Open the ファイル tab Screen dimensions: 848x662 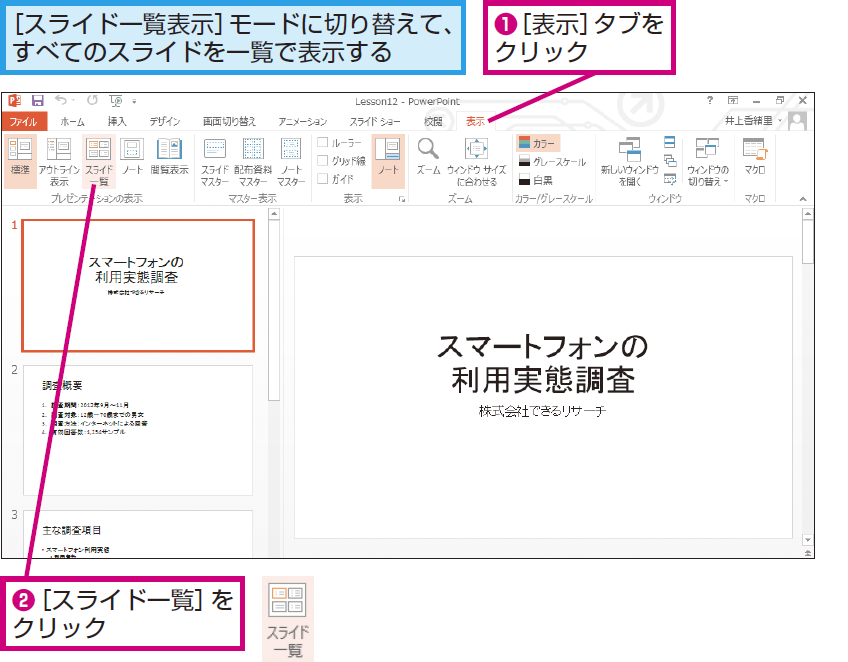point(23,122)
